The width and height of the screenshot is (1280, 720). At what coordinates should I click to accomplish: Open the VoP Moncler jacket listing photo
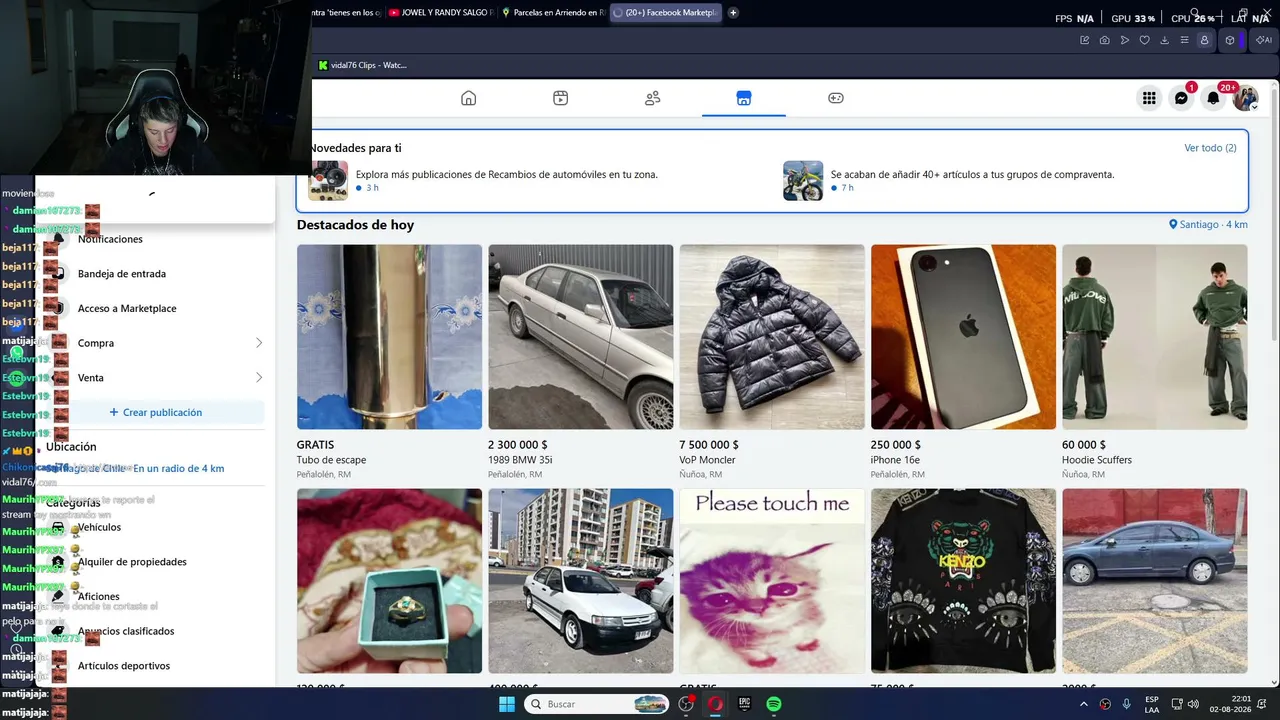coord(772,337)
